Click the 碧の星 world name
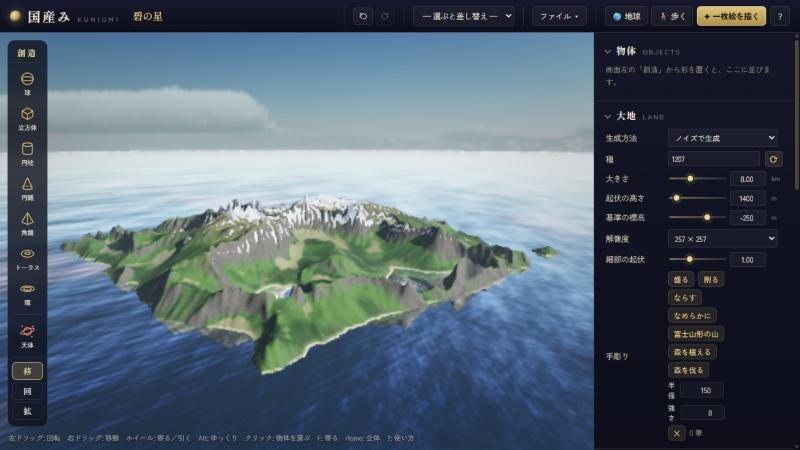This screenshot has width=800, height=450. tap(147, 16)
